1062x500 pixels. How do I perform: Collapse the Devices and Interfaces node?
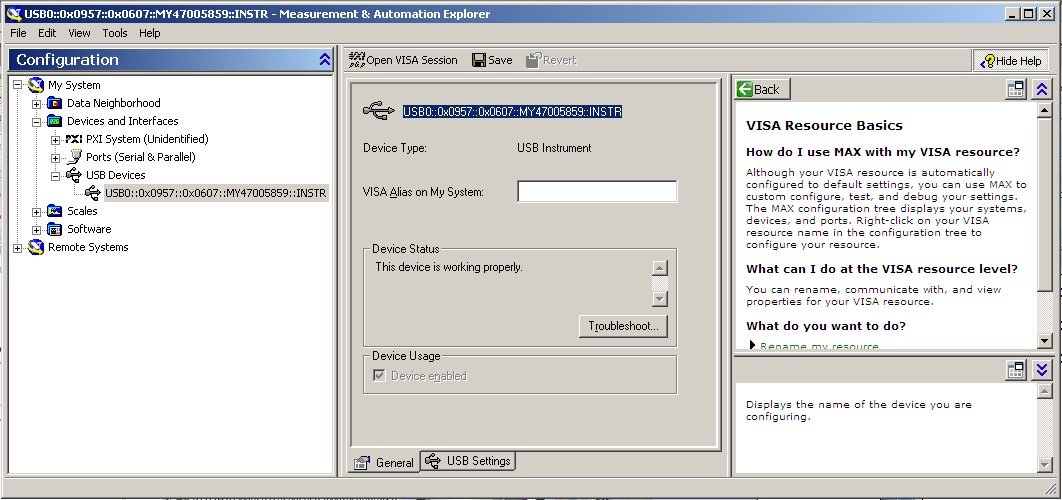[37, 122]
